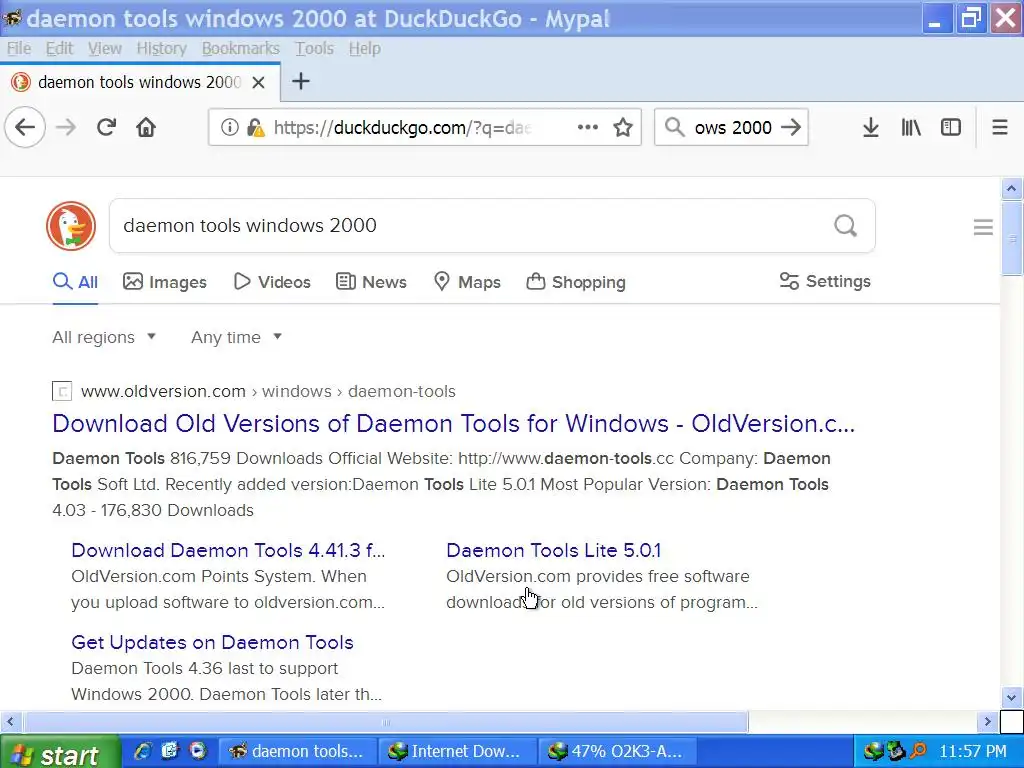Viewport: 1024px width, 768px height.
Task: Switch to Maps results
Action: (x=467, y=282)
